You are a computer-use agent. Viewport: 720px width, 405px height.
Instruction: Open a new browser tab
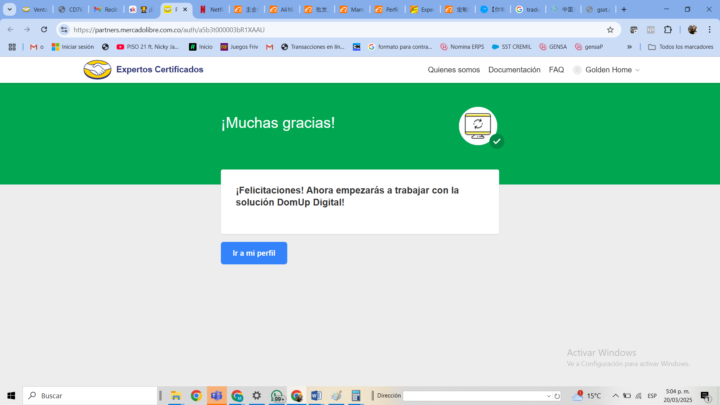pos(624,9)
